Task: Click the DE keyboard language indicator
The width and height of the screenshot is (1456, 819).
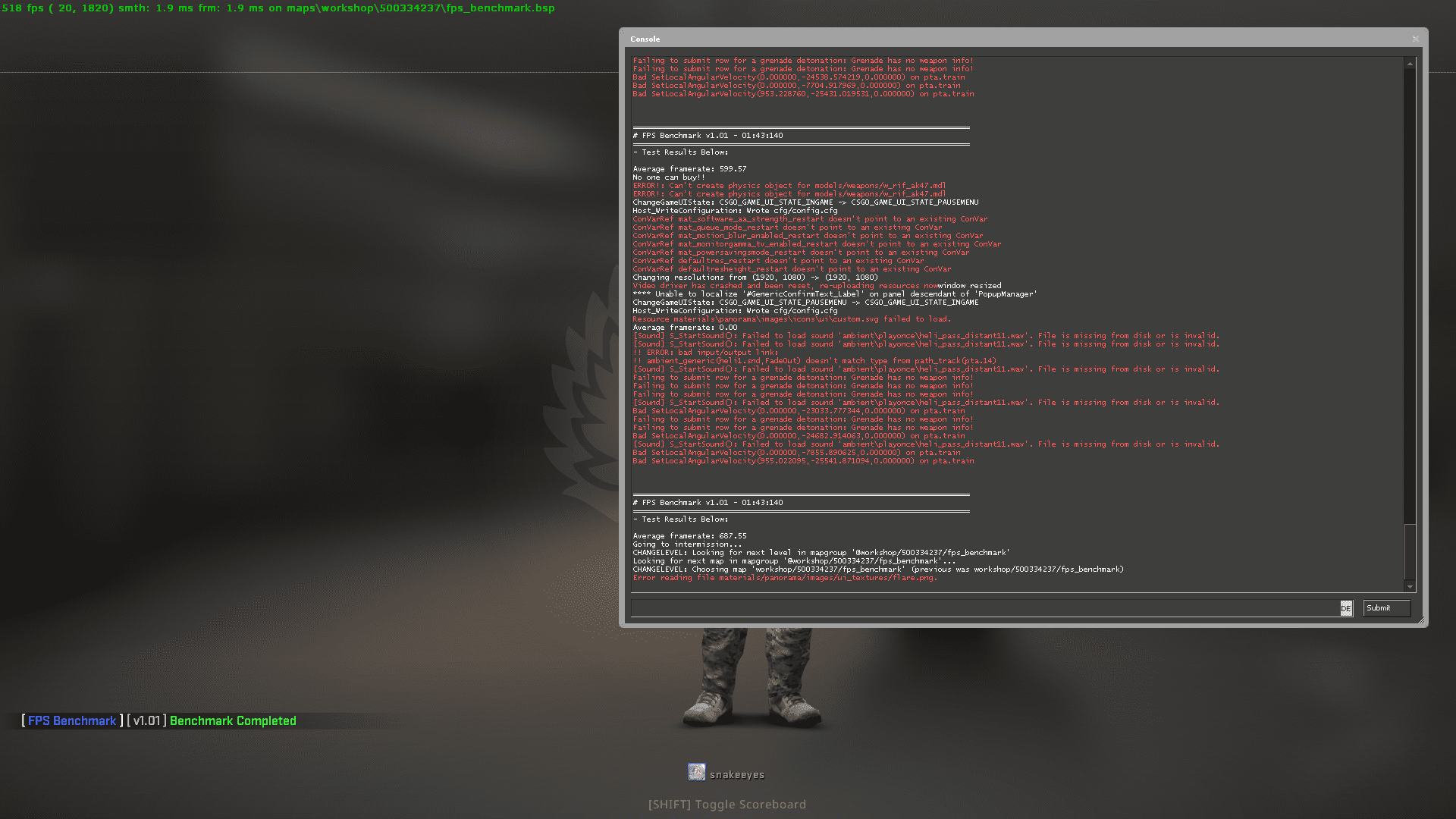Action: (x=1346, y=608)
